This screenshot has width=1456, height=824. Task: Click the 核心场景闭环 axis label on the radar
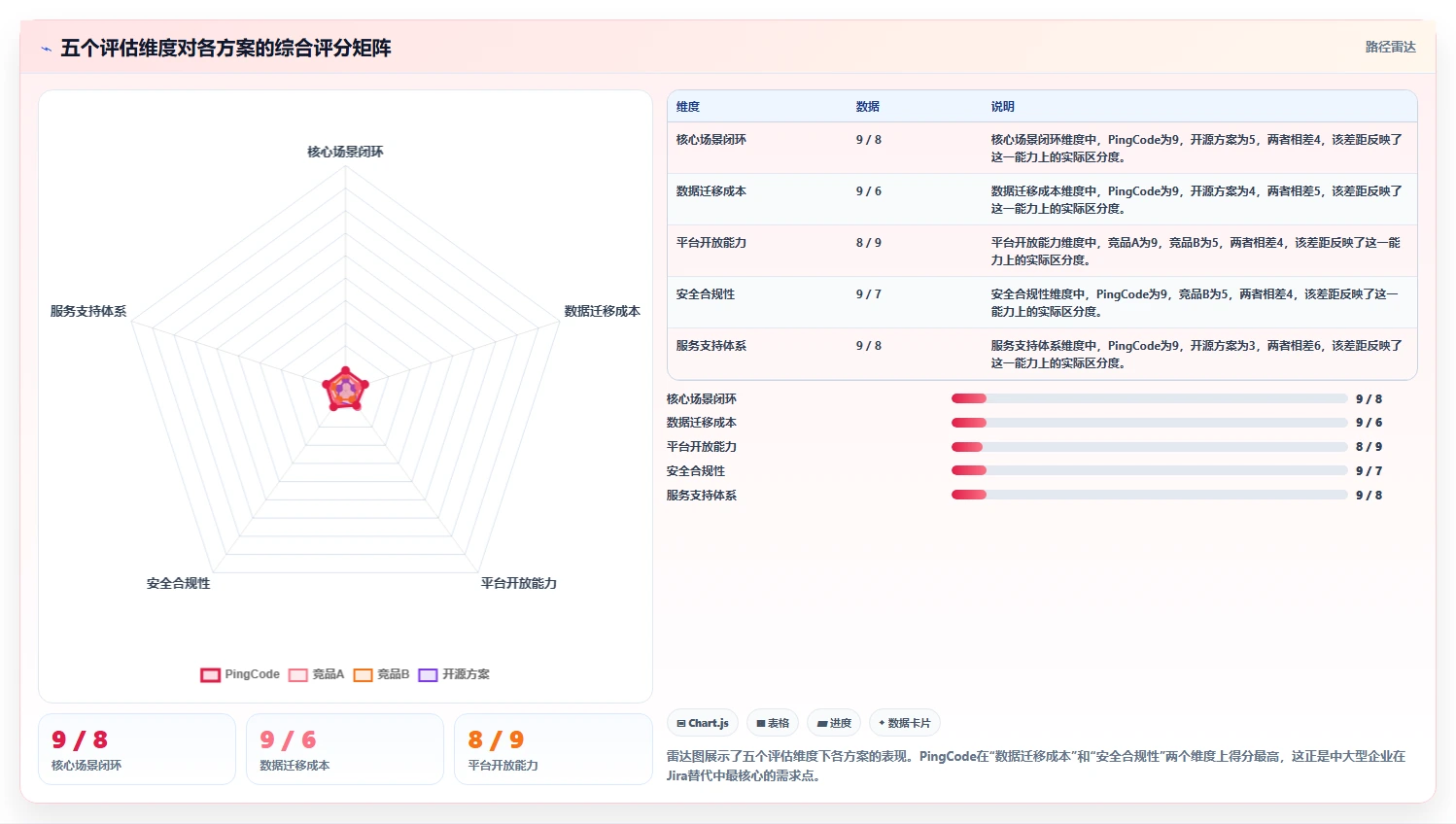(x=345, y=152)
